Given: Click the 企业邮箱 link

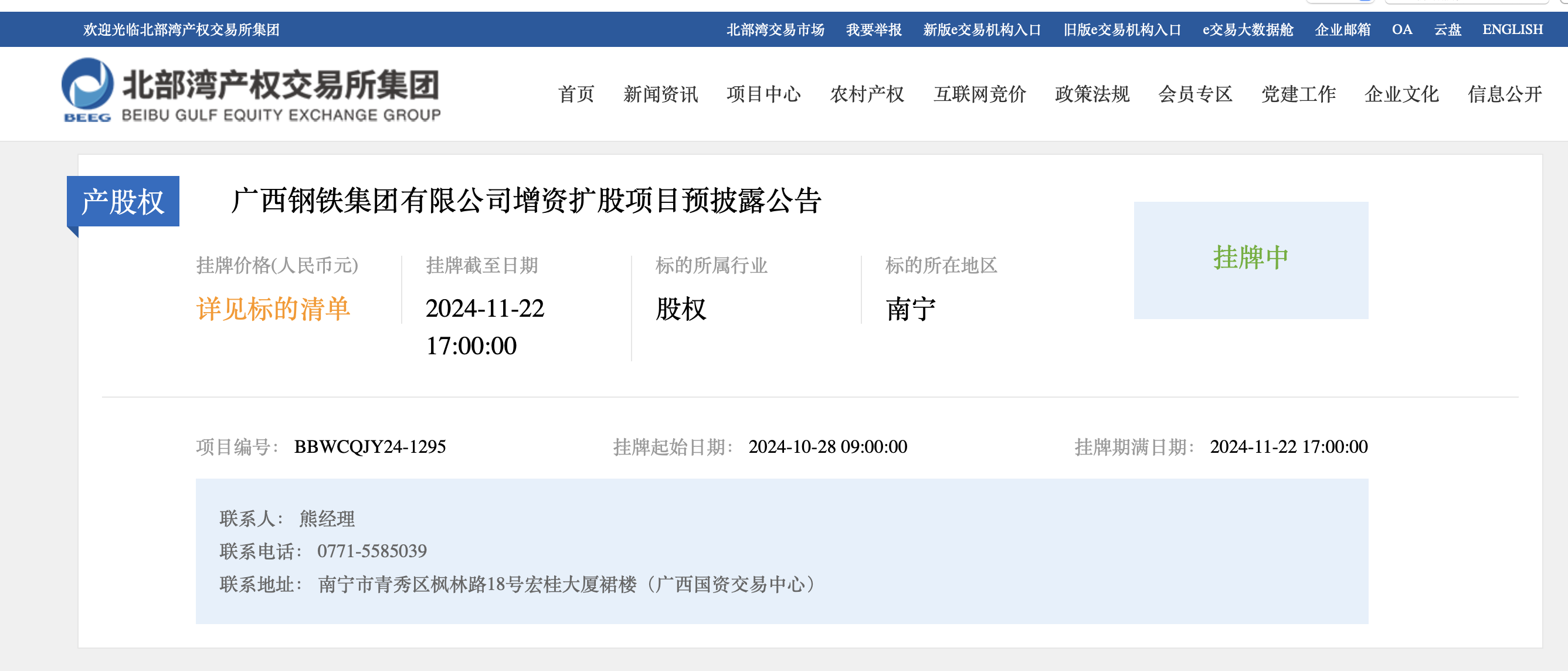Looking at the screenshot, I should pos(1342,29).
